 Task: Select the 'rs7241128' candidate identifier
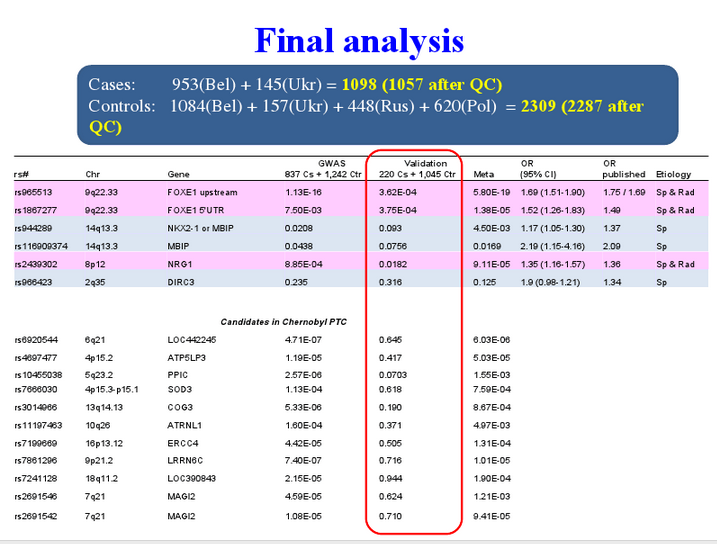pyautogui.click(x=36, y=479)
